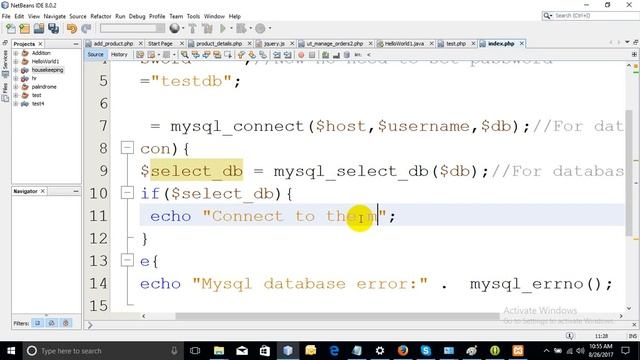This screenshot has width=640, height=360.
Task: Click the editor horizontal scrollbar right arrow
Action: click(x=621, y=316)
